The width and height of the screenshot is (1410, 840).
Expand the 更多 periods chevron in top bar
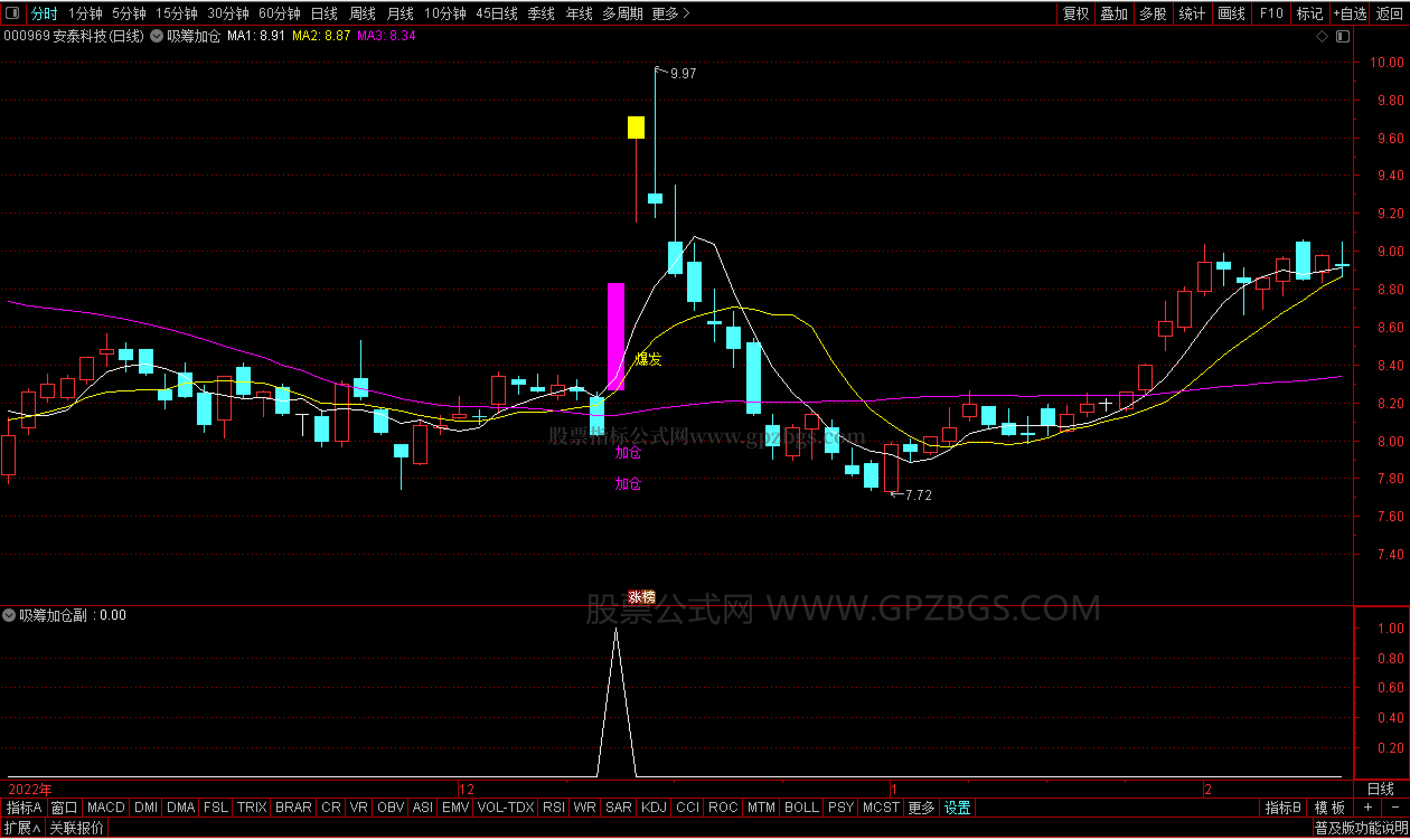687,13
